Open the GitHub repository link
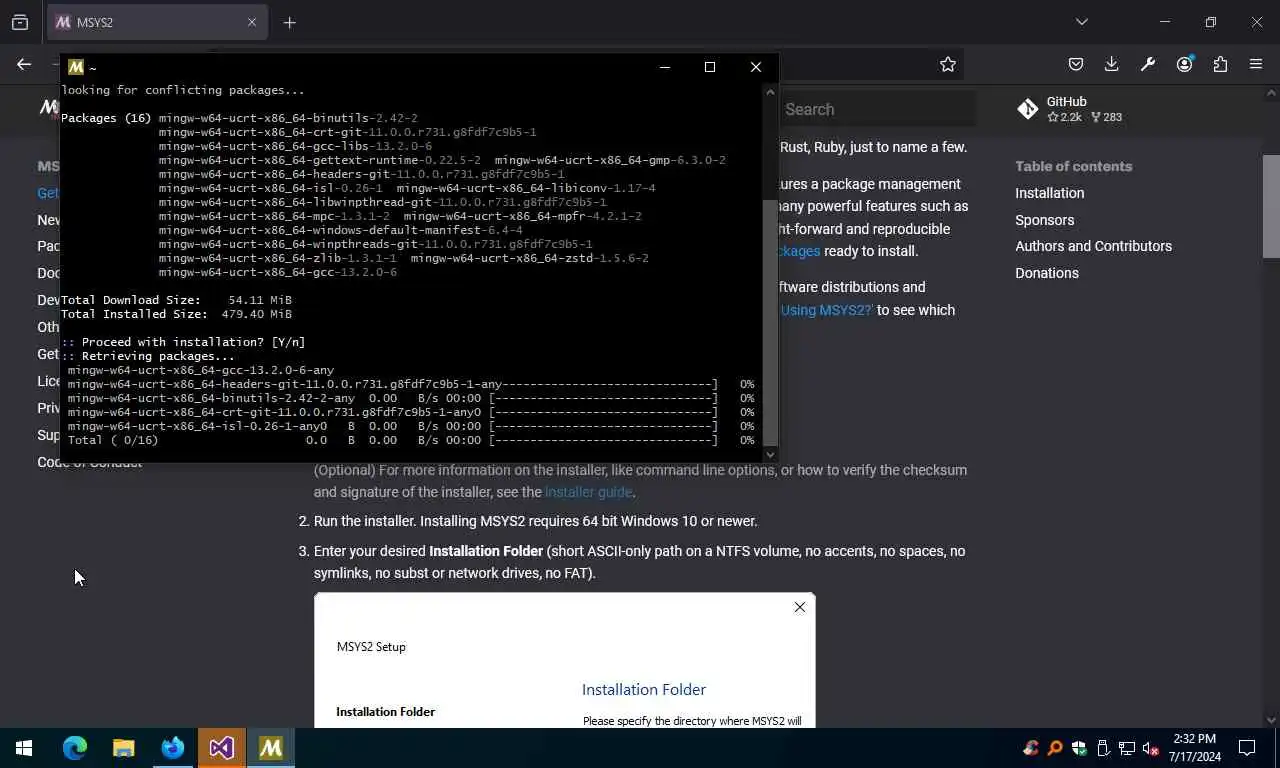Screen dimensions: 1280x768 click(x=1069, y=109)
